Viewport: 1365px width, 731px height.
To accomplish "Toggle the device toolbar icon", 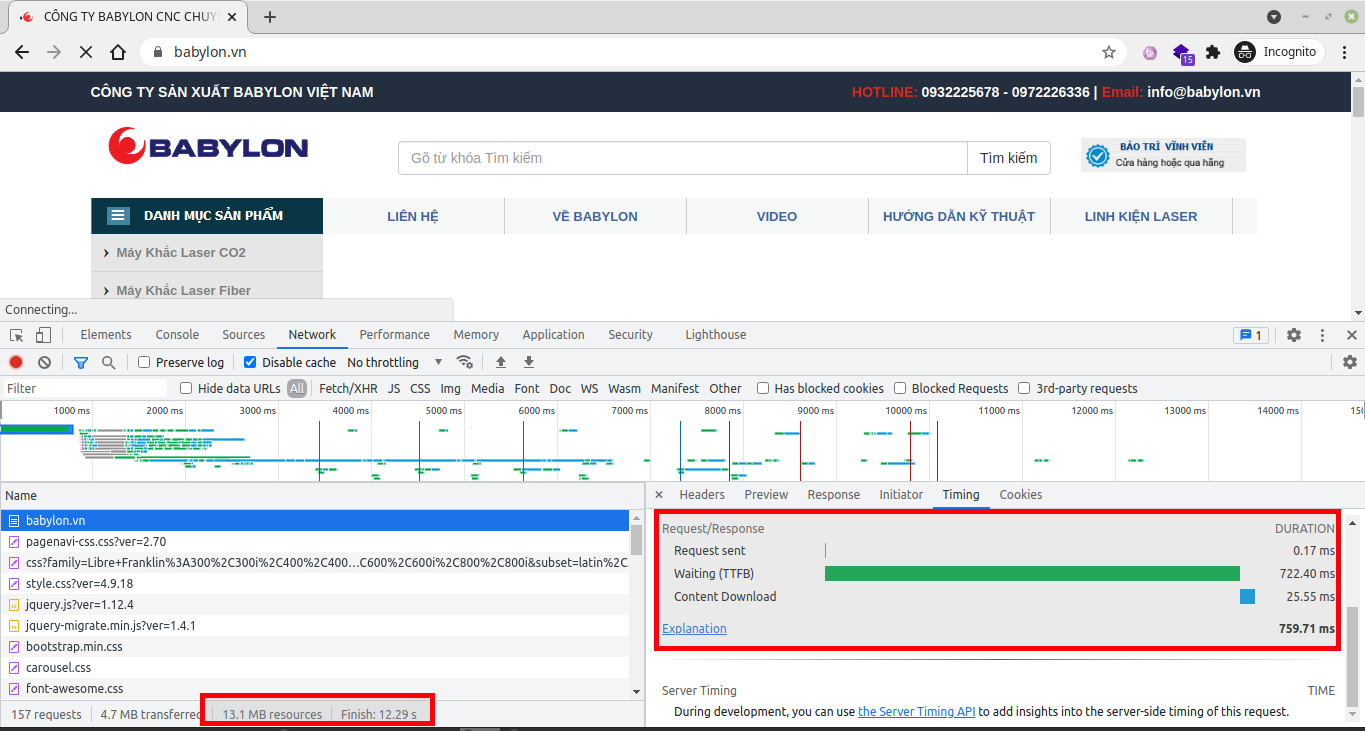I will coord(43,335).
